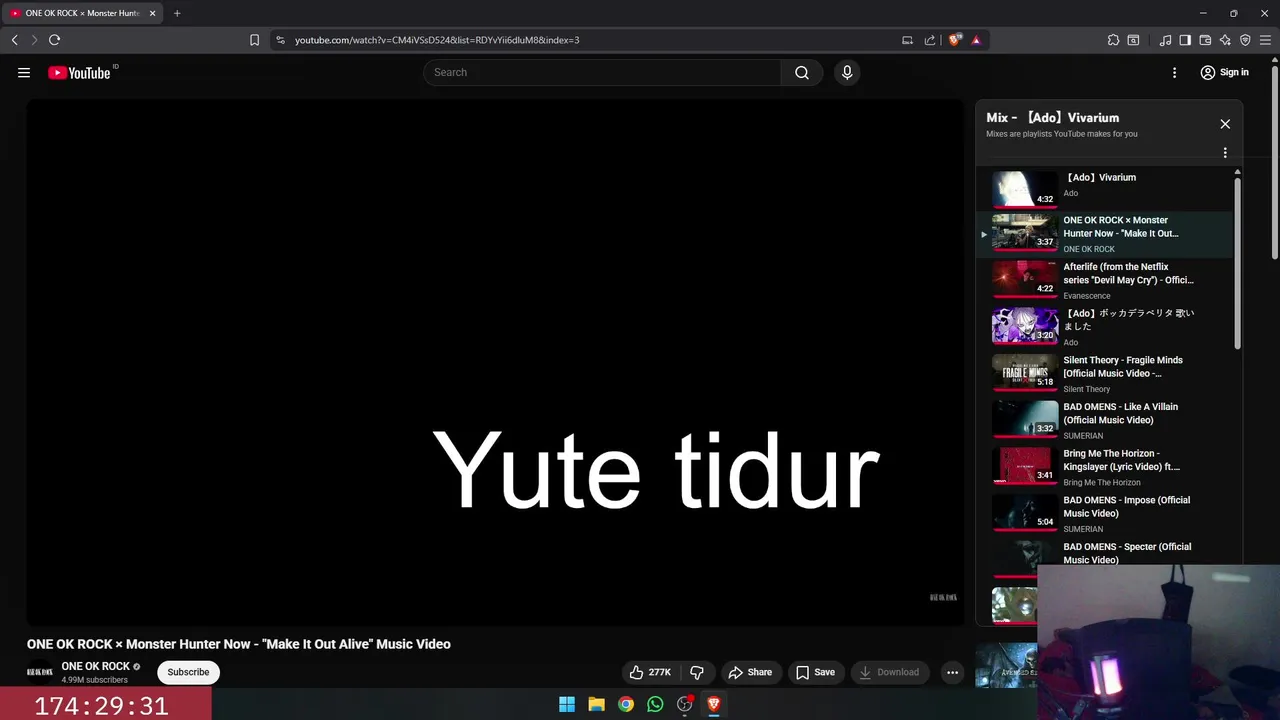Toggle the browser sidebar panel
The height and width of the screenshot is (720, 1280).
pos(1185,40)
